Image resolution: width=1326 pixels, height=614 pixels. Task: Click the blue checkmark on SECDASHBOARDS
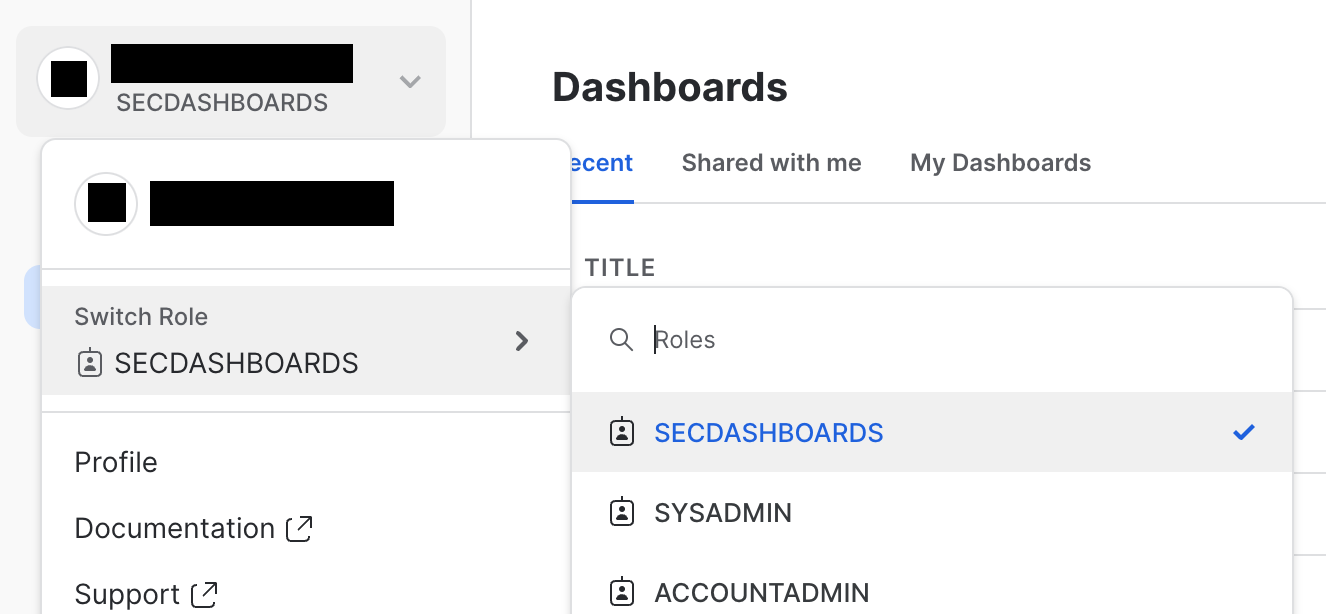pyautogui.click(x=1243, y=432)
